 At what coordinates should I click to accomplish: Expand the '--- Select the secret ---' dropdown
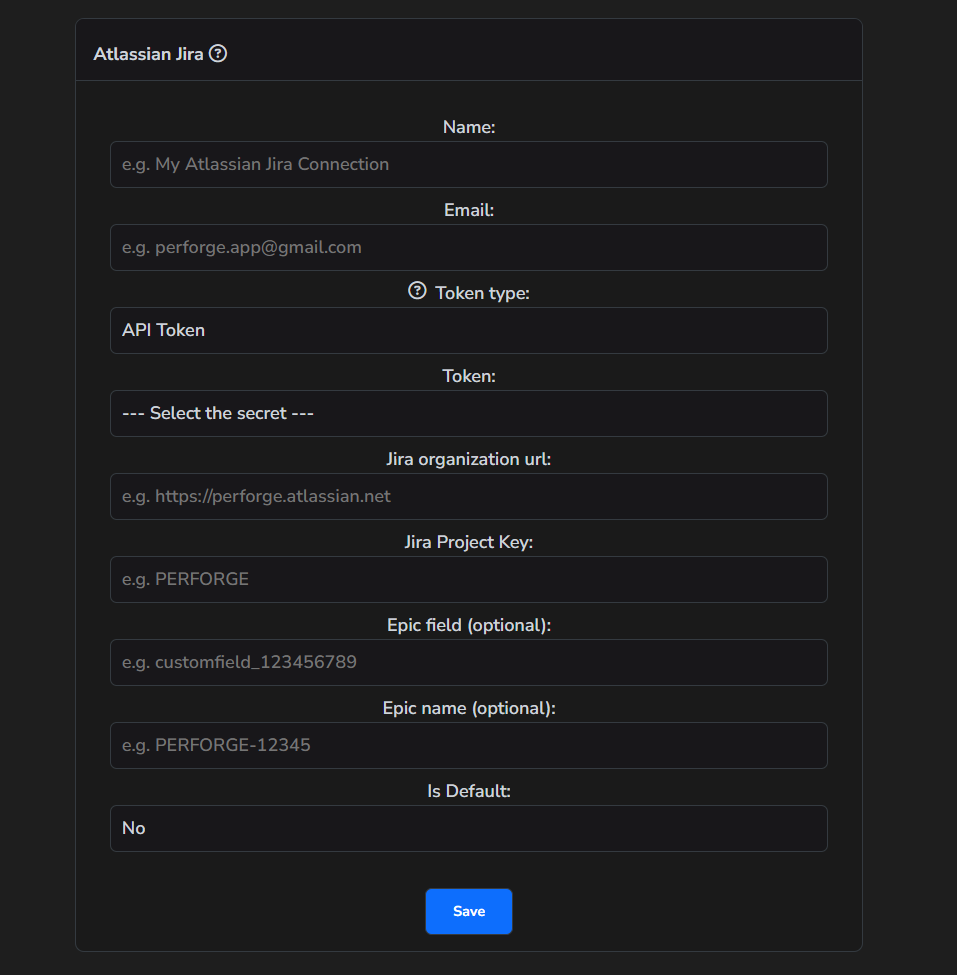[468, 413]
